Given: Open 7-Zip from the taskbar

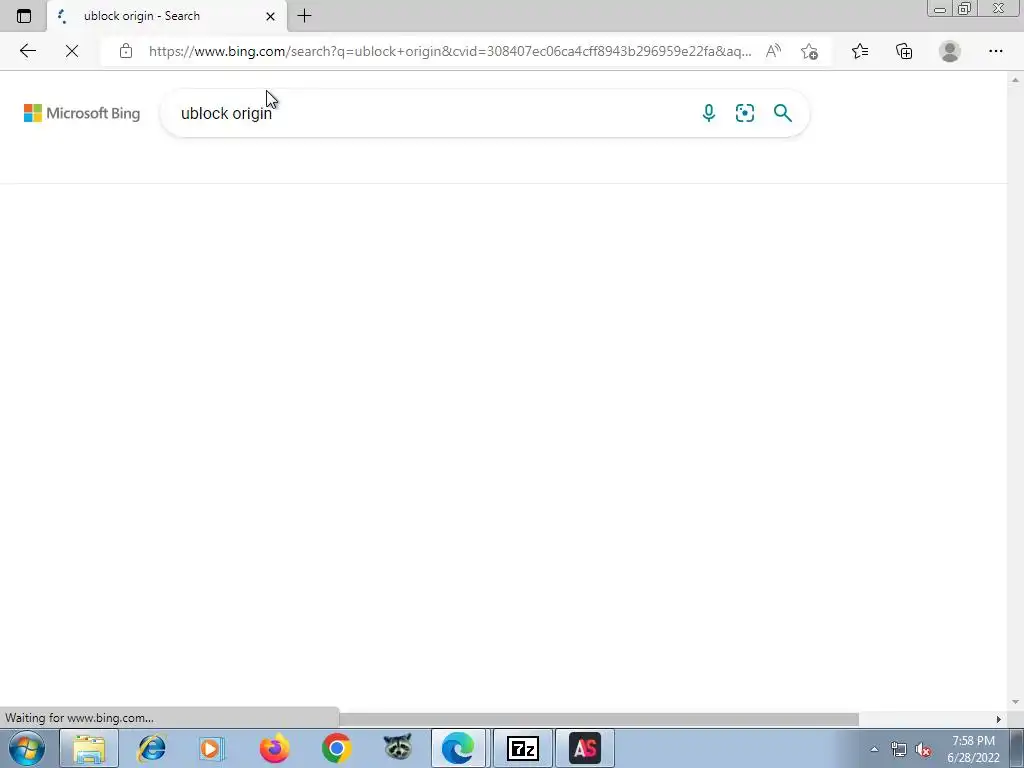Looking at the screenshot, I should tap(522, 748).
